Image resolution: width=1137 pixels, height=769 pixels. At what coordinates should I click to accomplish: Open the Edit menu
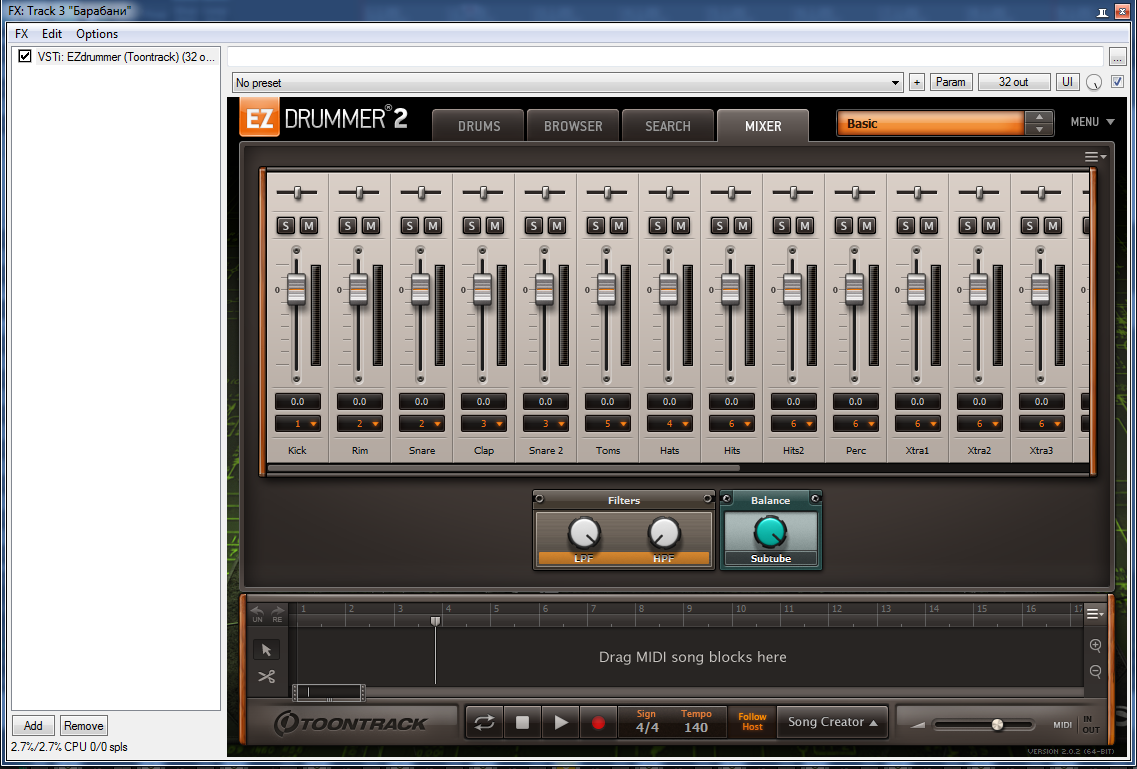click(52, 33)
